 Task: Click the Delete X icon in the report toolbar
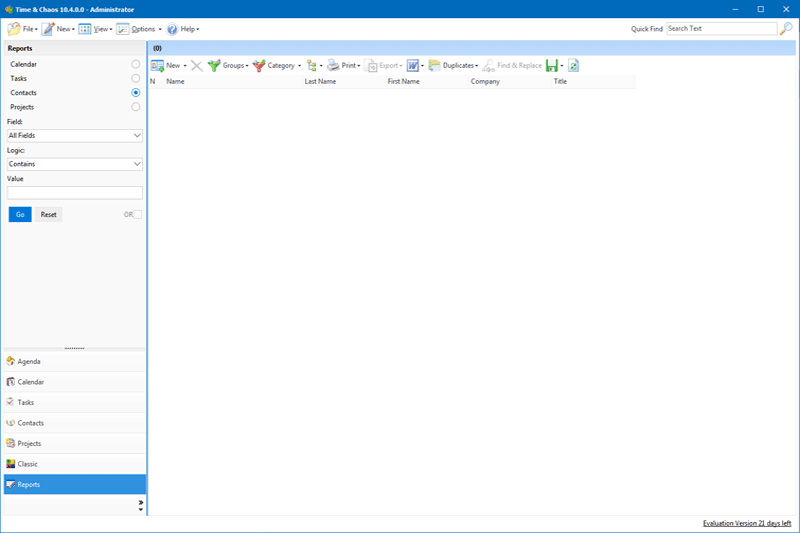click(196, 65)
